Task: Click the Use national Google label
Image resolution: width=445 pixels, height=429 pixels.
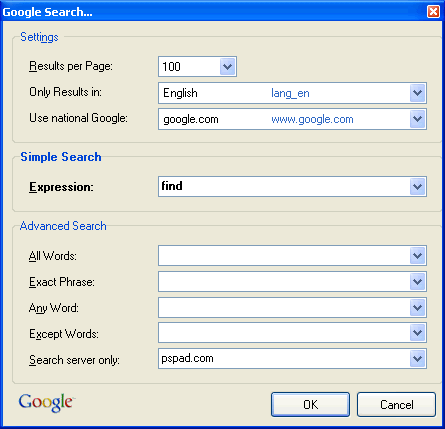Action: point(78,118)
